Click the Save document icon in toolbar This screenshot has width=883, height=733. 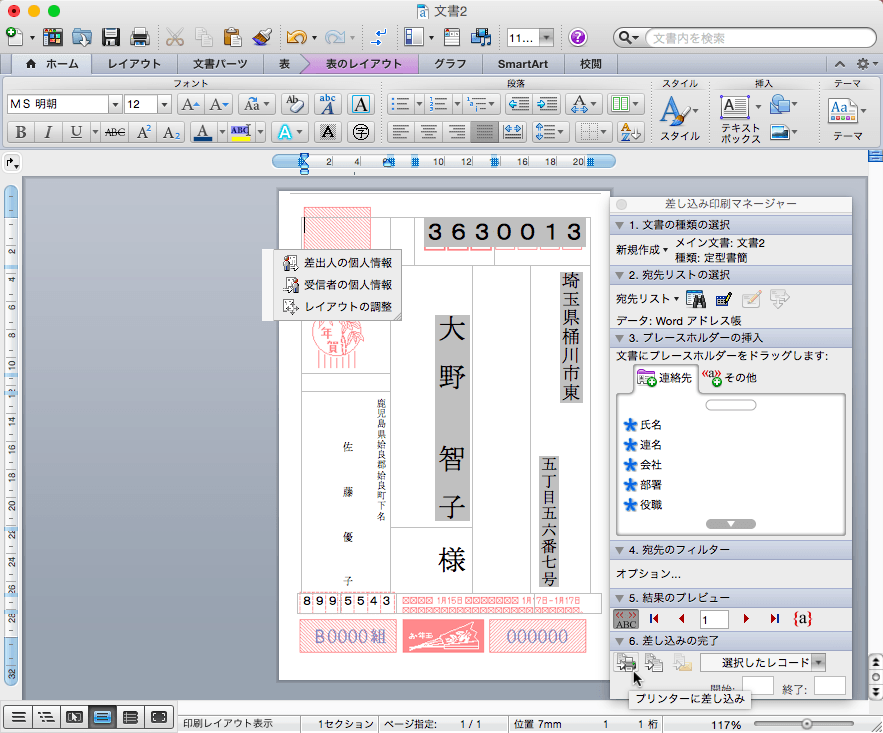(111, 38)
